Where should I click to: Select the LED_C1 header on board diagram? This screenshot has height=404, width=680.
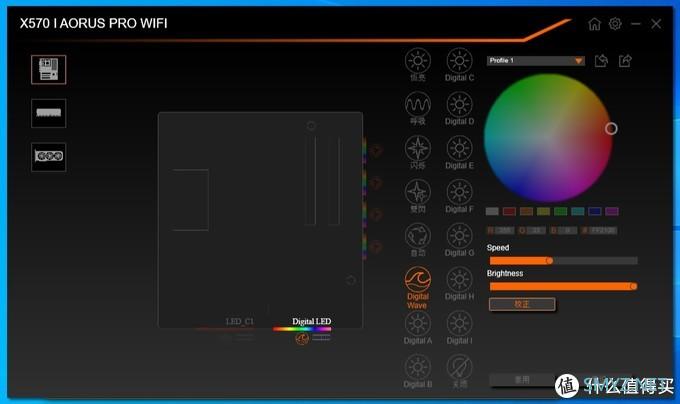click(x=239, y=322)
